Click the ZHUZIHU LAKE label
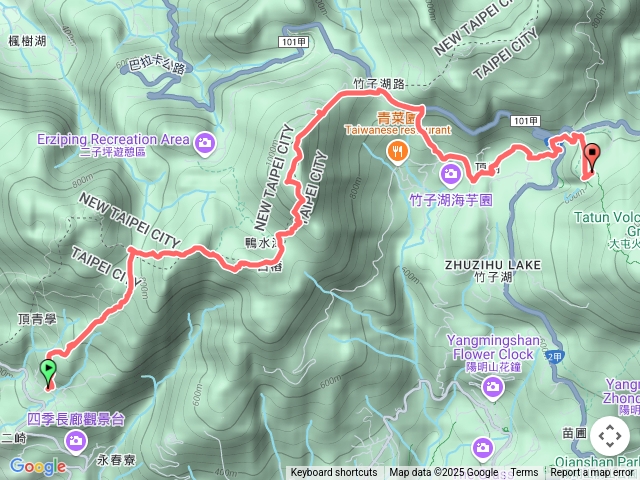The image size is (640, 480). pos(493,265)
